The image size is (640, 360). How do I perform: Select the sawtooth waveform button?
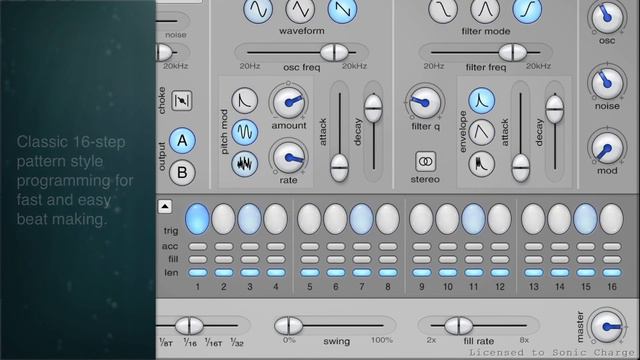click(342, 9)
